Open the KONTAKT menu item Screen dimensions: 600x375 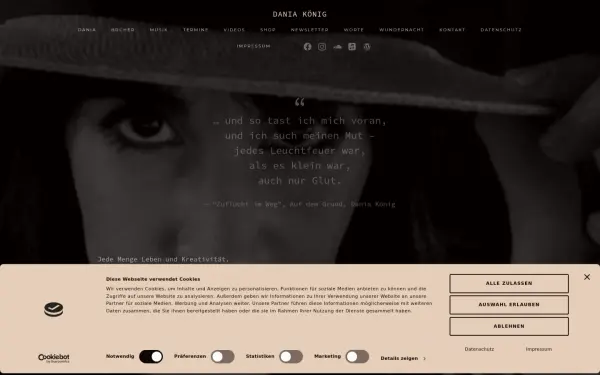coord(452,30)
